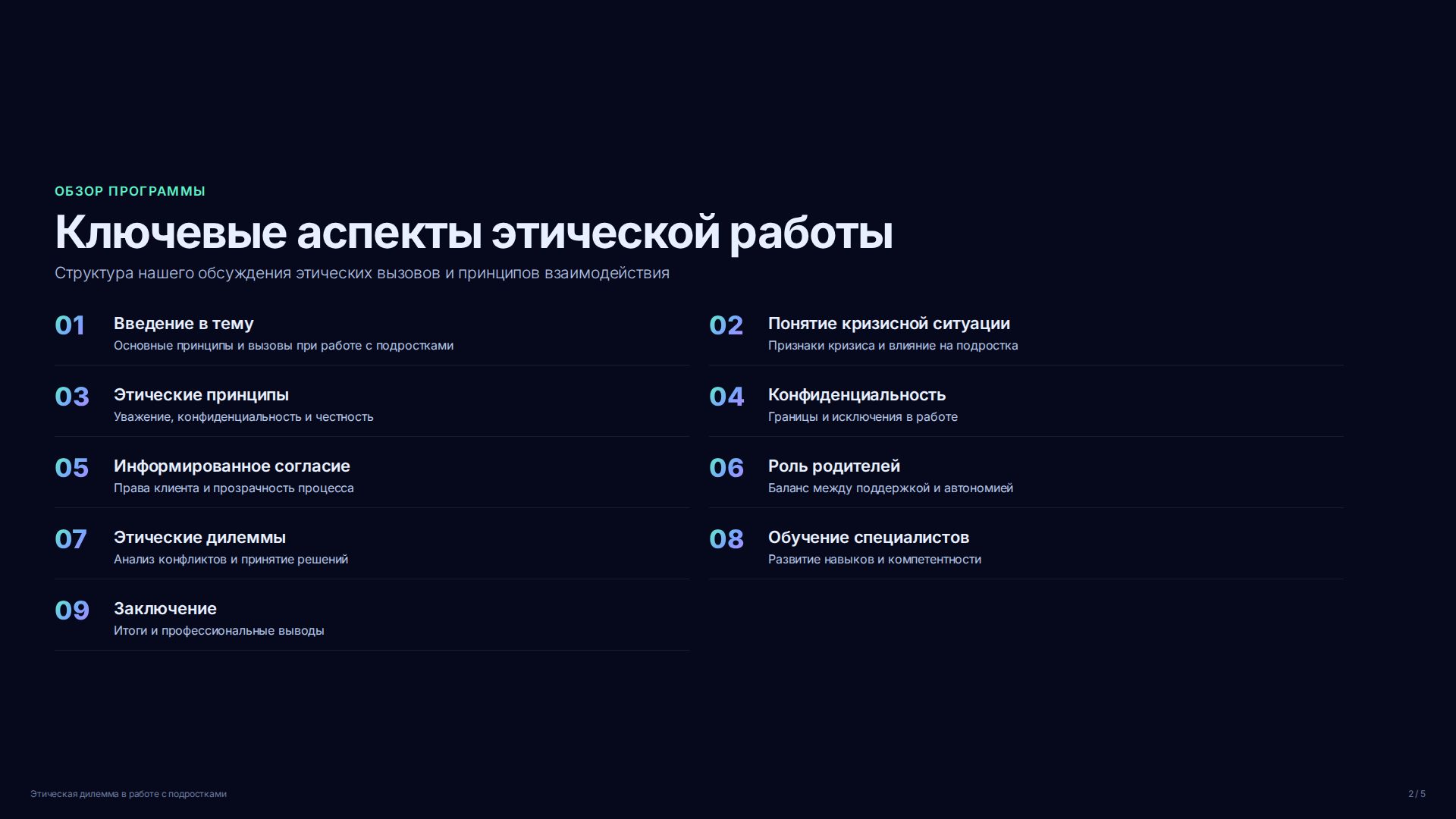Viewport: 1456px width, 819px height.
Task: Click 'Границы и исключения в работе'
Action: pyautogui.click(x=862, y=417)
